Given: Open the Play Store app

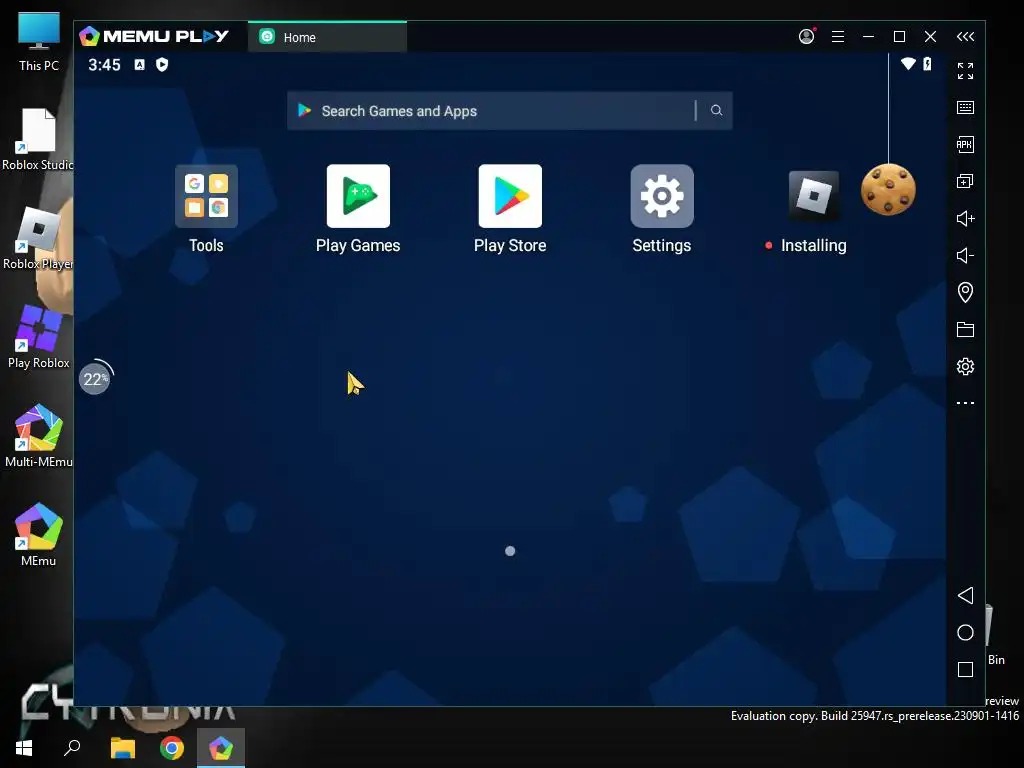Looking at the screenshot, I should pos(510,196).
